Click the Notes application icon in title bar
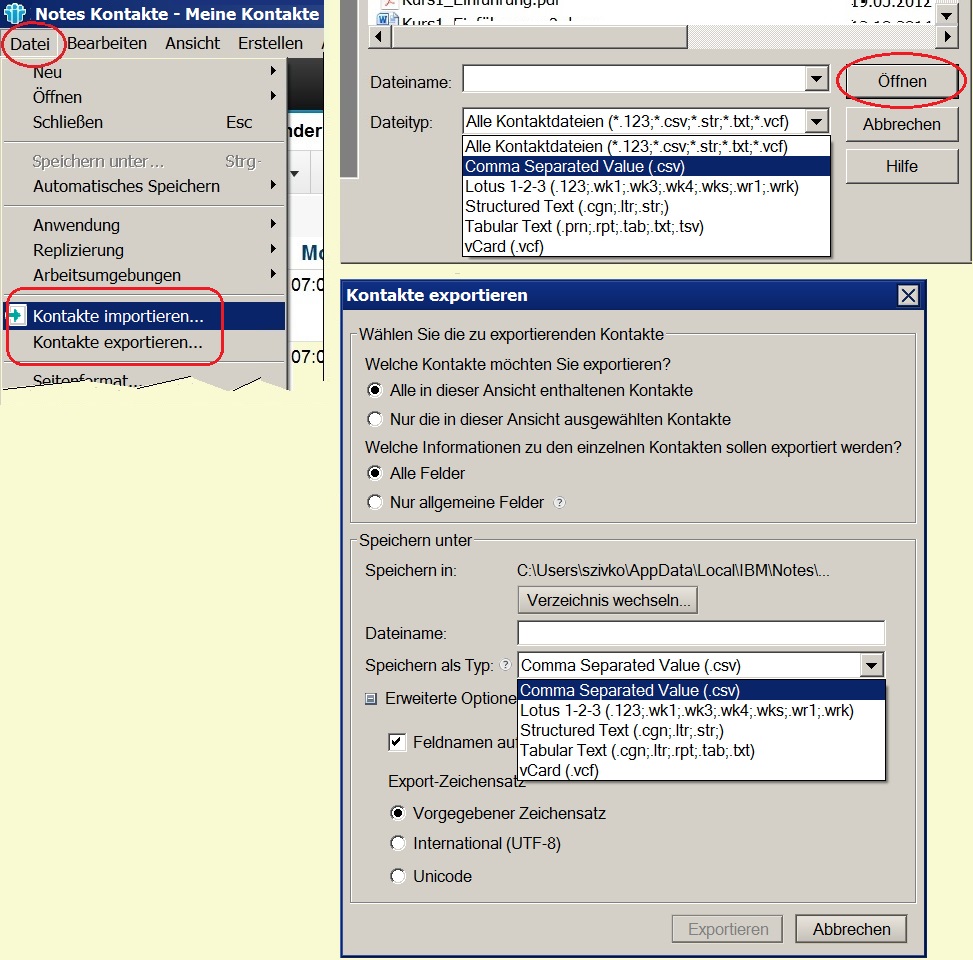Image resolution: width=973 pixels, height=960 pixels. 15,14
